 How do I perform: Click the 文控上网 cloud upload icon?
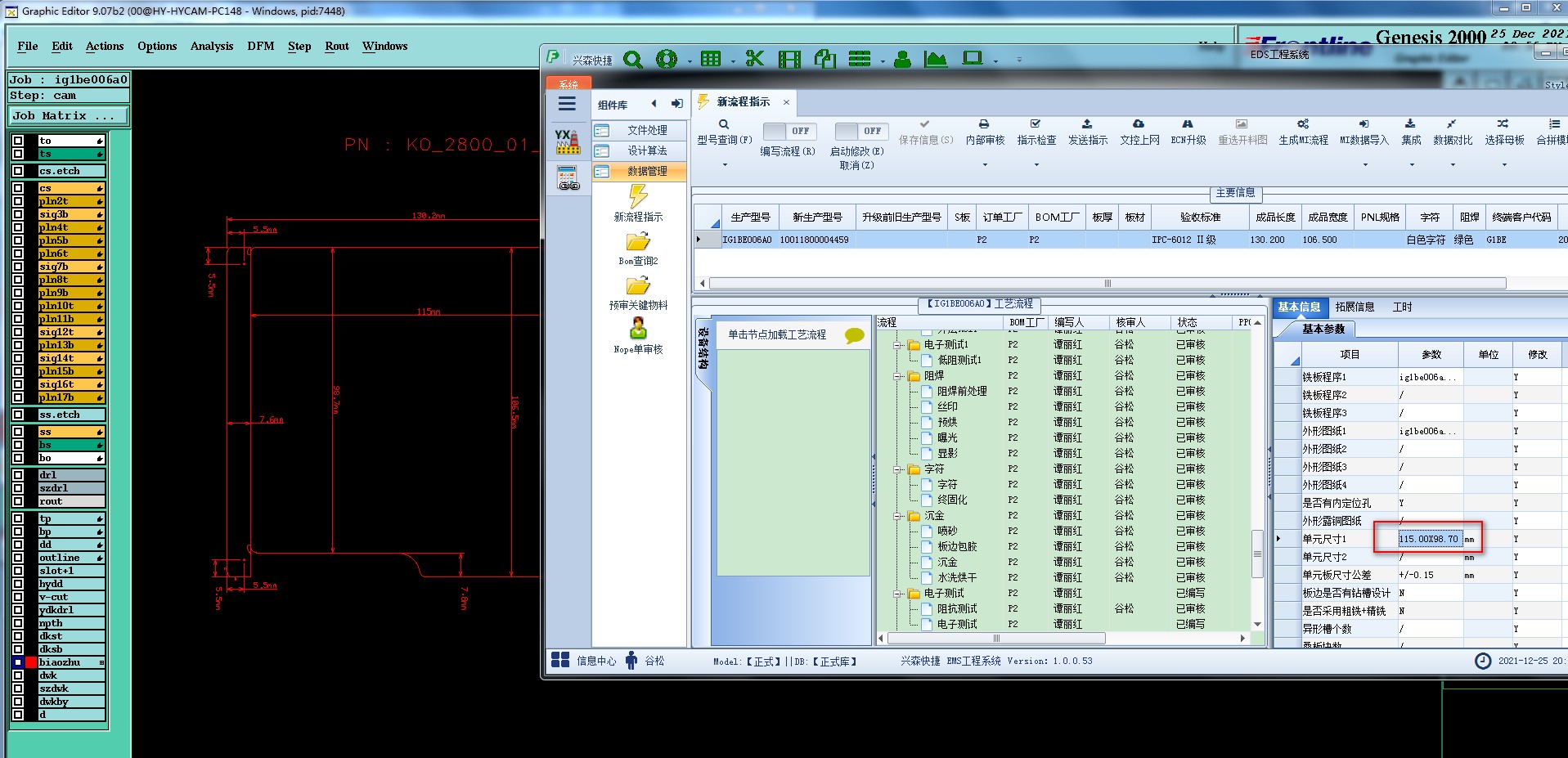(x=1139, y=124)
